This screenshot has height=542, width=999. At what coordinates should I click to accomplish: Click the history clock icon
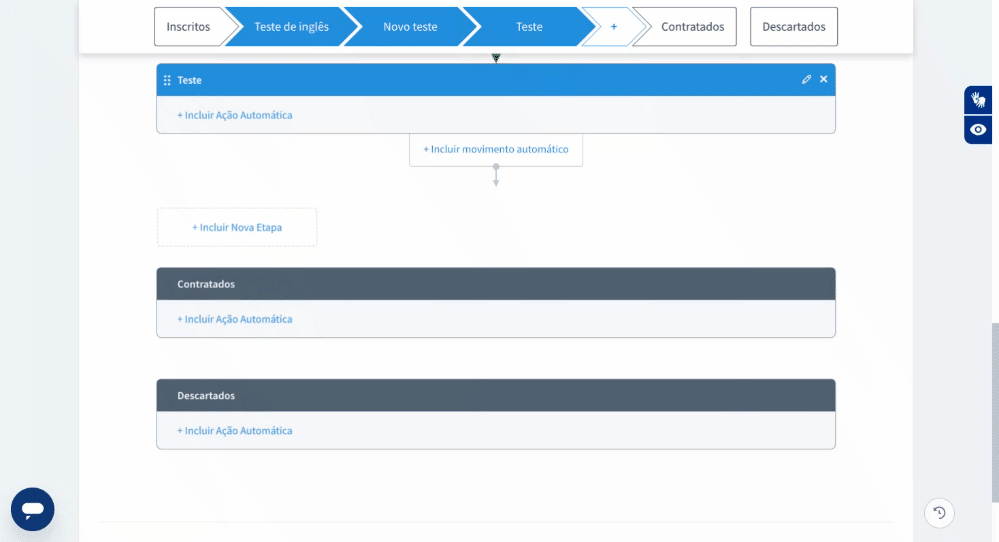(939, 513)
